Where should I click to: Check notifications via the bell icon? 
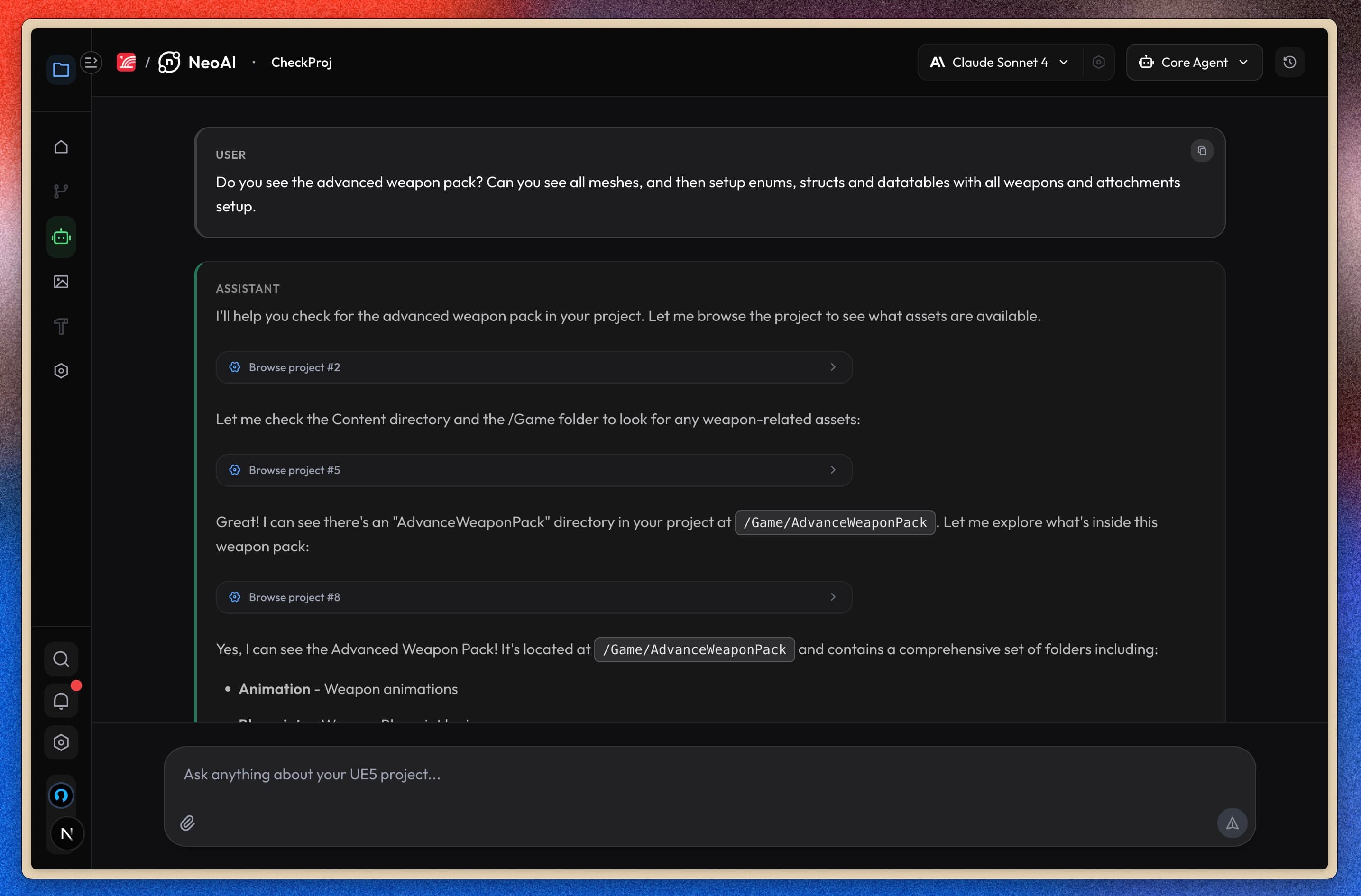click(x=61, y=700)
